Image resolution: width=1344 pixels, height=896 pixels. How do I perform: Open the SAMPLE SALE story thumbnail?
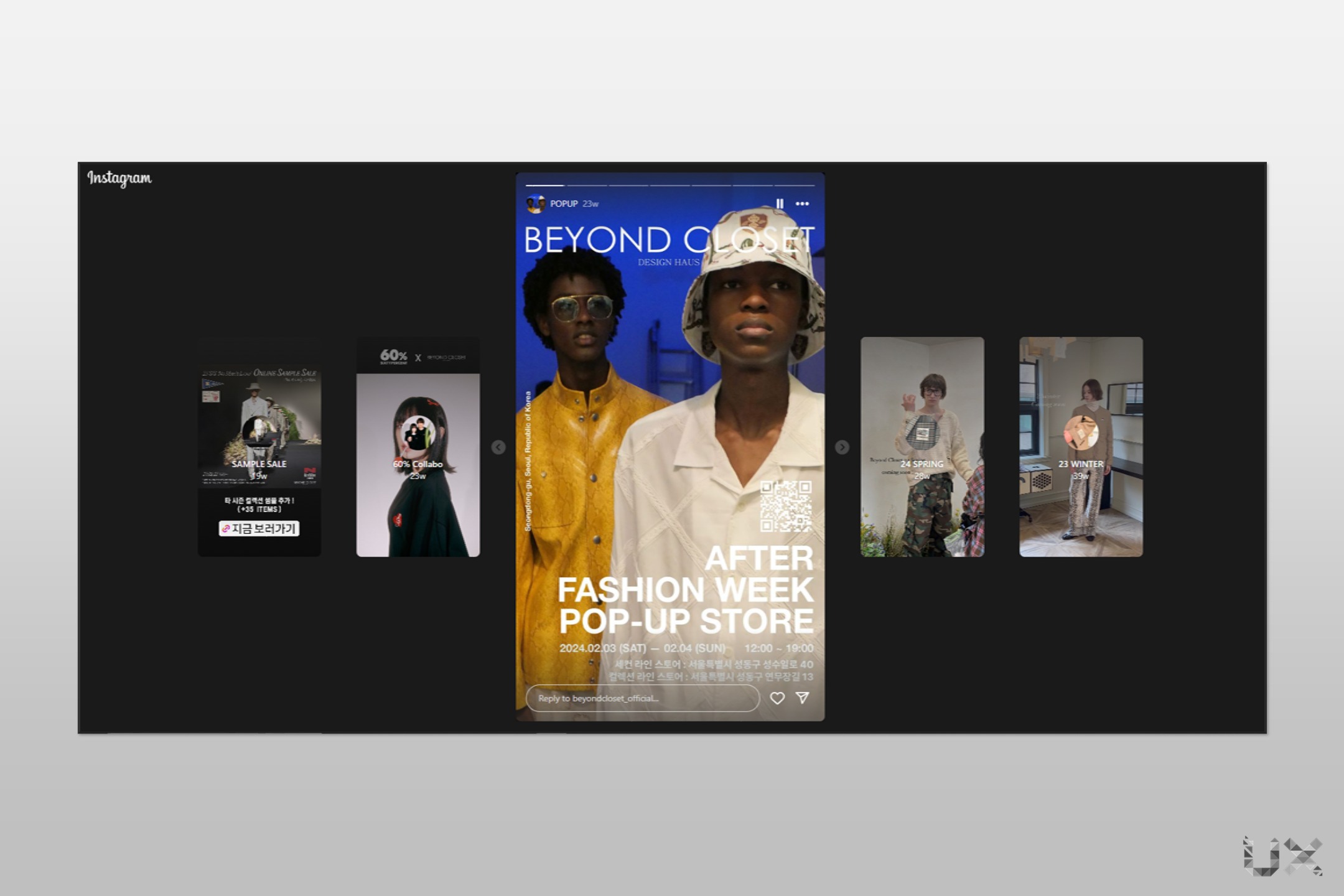259,447
